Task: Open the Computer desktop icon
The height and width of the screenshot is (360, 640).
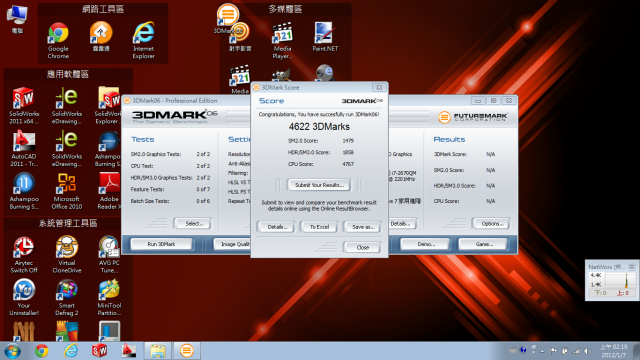Action: 17,19
